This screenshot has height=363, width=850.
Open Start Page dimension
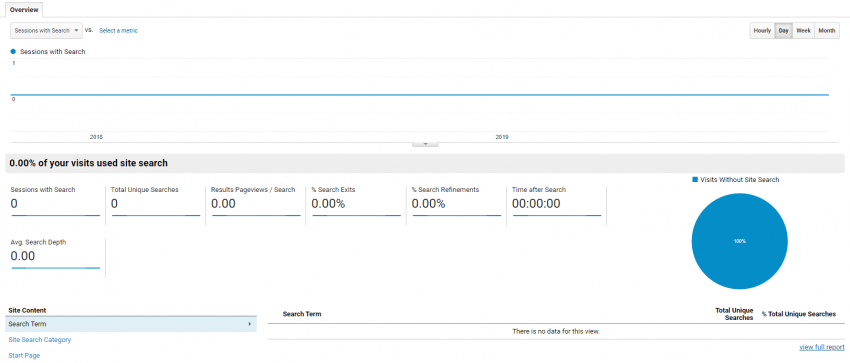(x=24, y=355)
